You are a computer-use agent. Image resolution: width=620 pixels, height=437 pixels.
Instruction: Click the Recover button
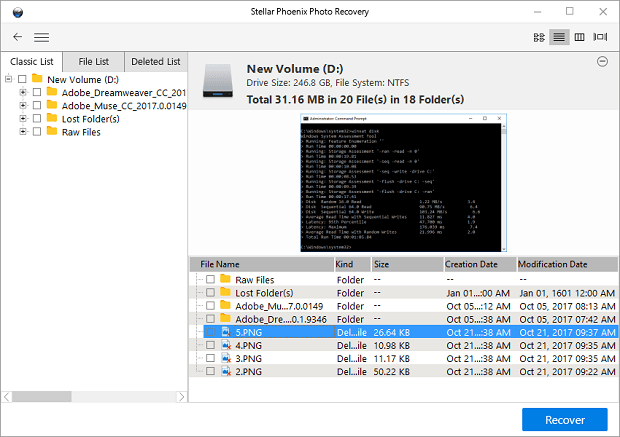pos(565,420)
